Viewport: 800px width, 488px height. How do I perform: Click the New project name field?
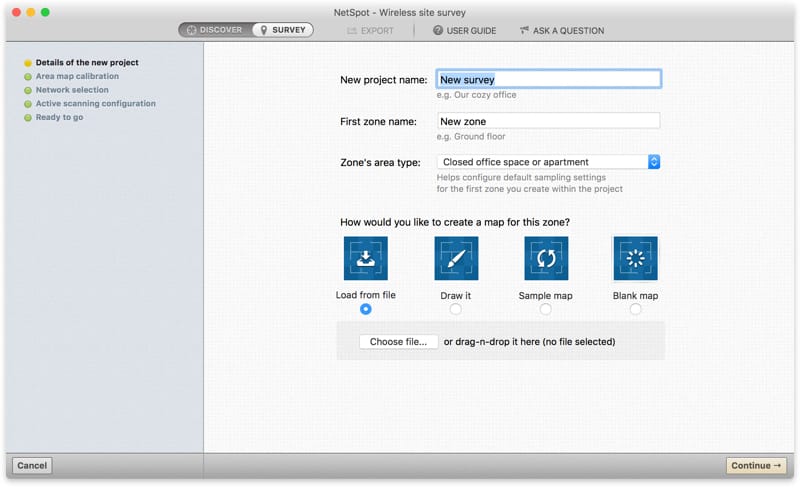548,79
